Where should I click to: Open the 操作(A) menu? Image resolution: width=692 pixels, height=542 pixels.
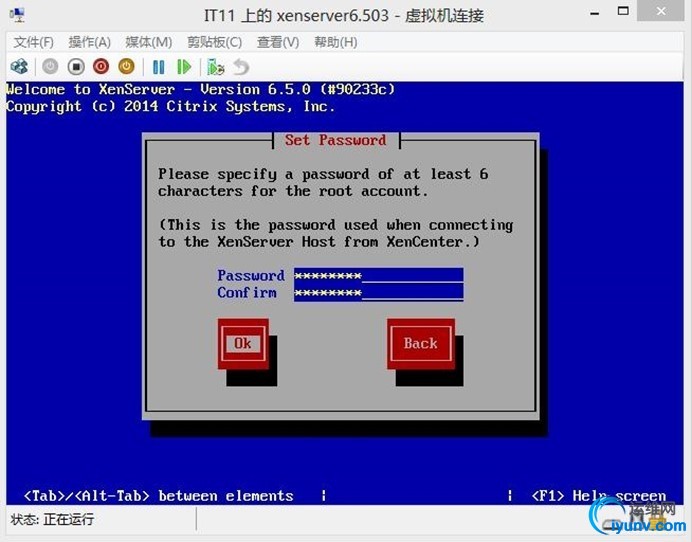(x=90, y=42)
